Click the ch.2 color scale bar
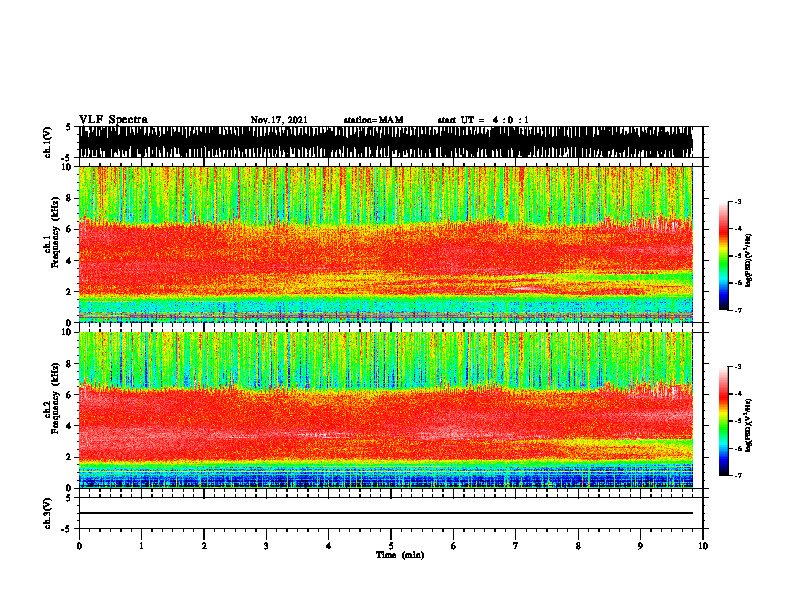The height and width of the screenshot is (612, 792). [724, 421]
